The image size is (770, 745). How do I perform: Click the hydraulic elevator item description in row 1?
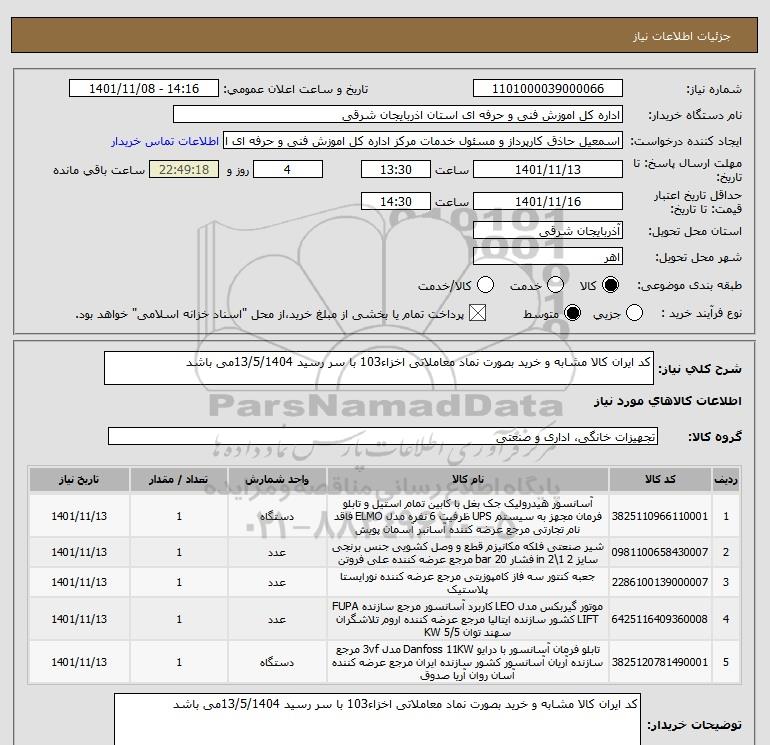click(x=468, y=516)
